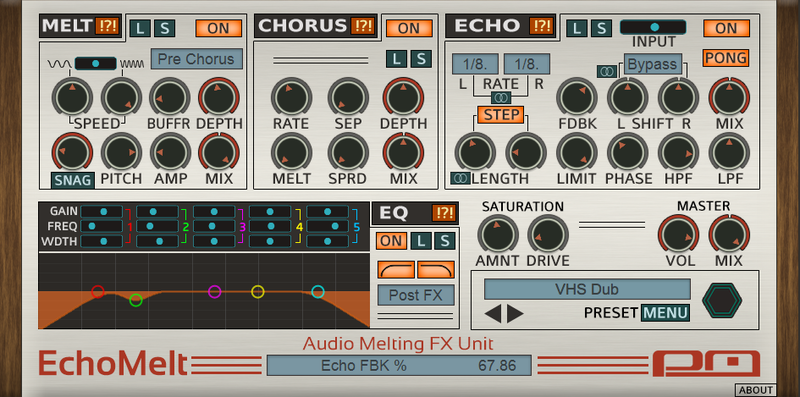Click the ECHO section !?! icon
Screen dimensions: 800x397
coord(542,26)
